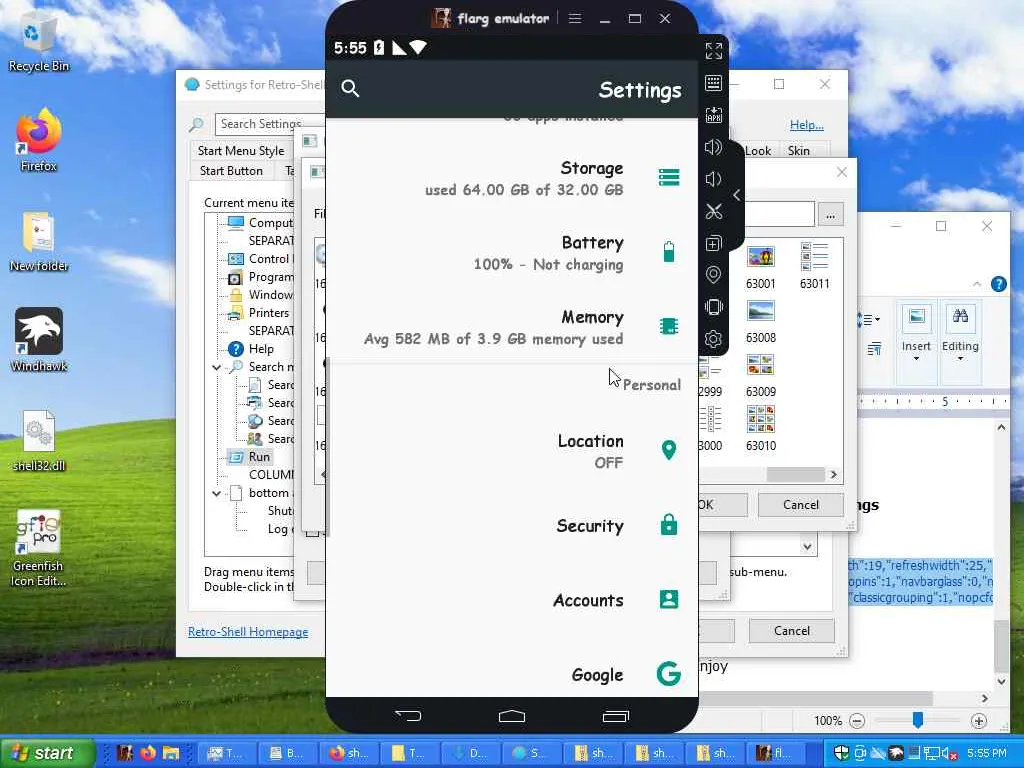Viewport: 1024px width, 768px height.
Task: Open the Battery settings entry
Action: click(x=512, y=253)
